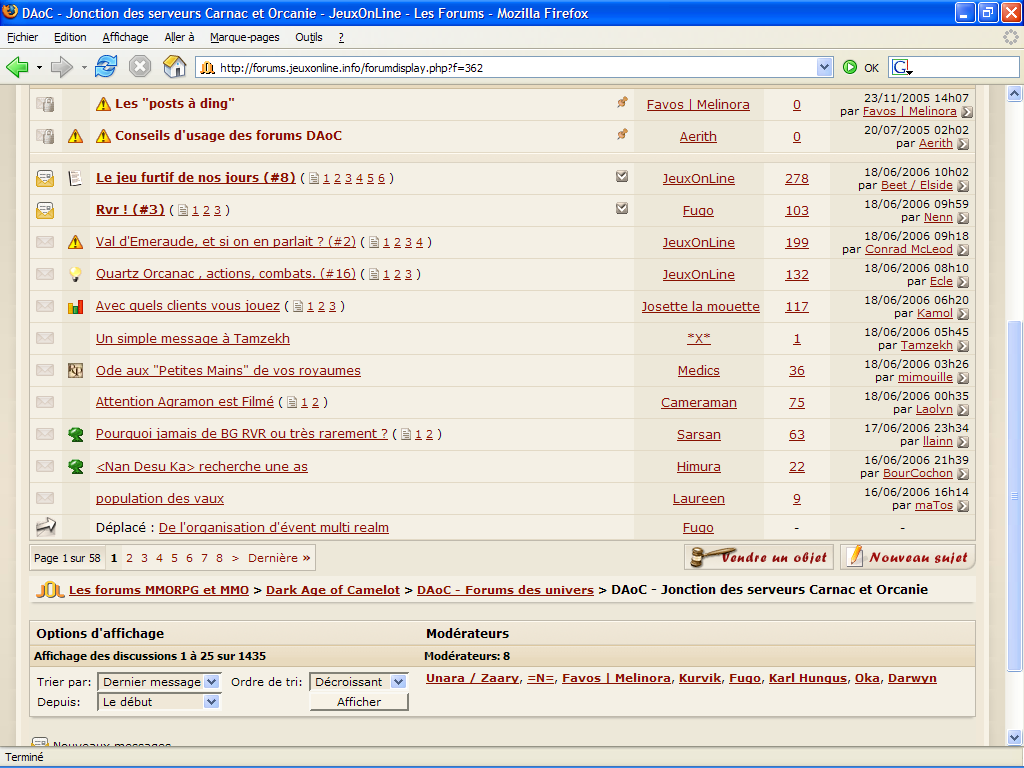Viewport: 1024px width, 768px height.
Task: Click the Stop loading icon
Action: click(x=140, y=67)
